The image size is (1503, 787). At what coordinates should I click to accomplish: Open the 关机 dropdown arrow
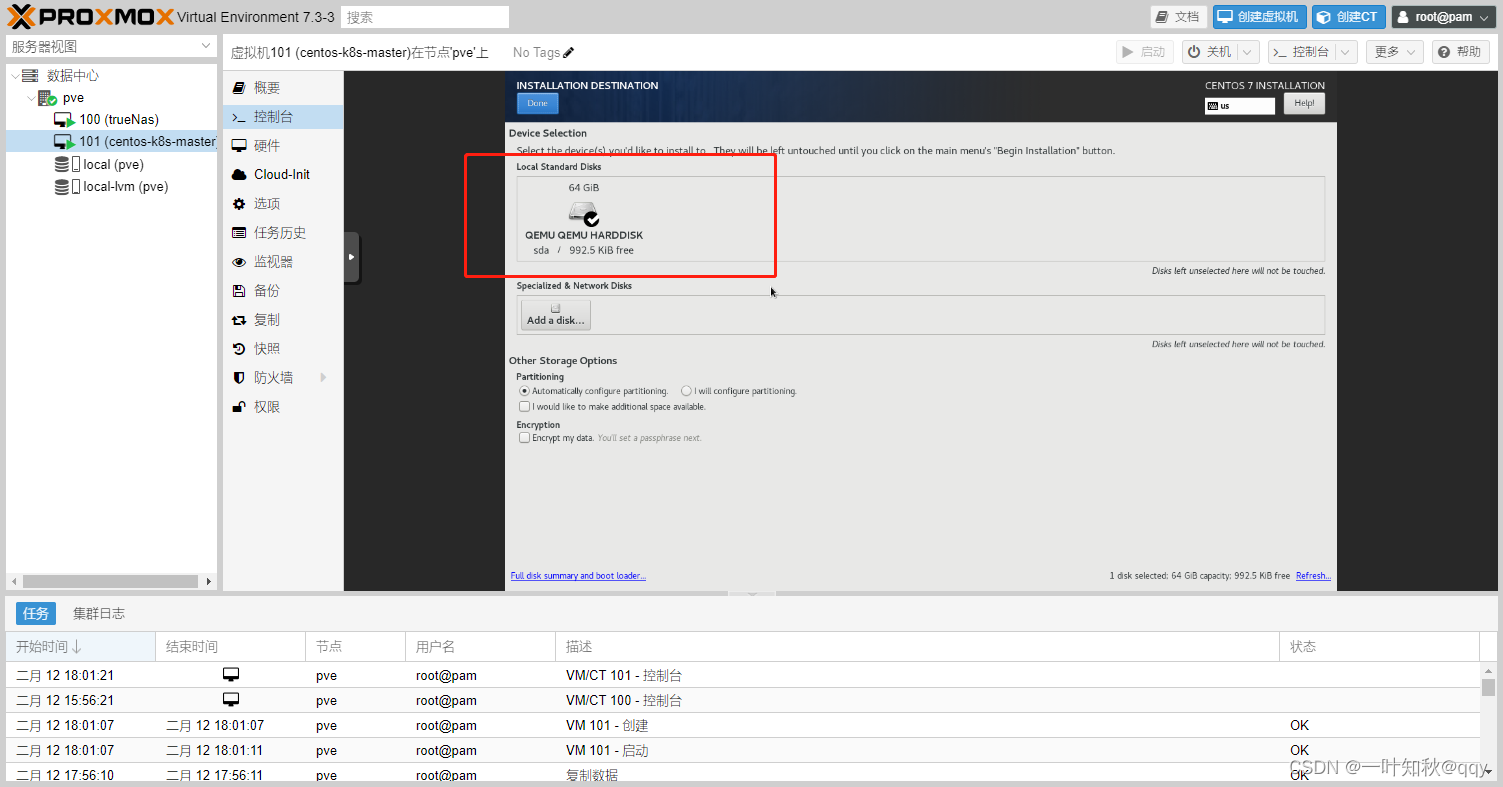1249,52
